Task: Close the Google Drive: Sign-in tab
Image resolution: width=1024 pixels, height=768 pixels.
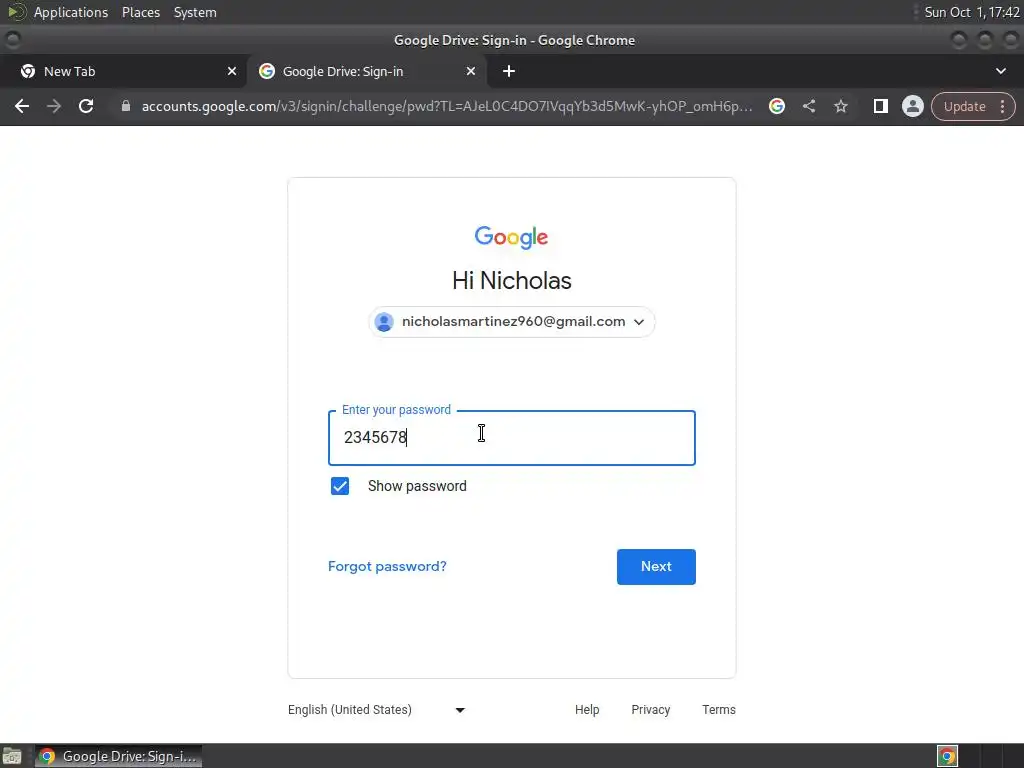Action: [471, 71]
